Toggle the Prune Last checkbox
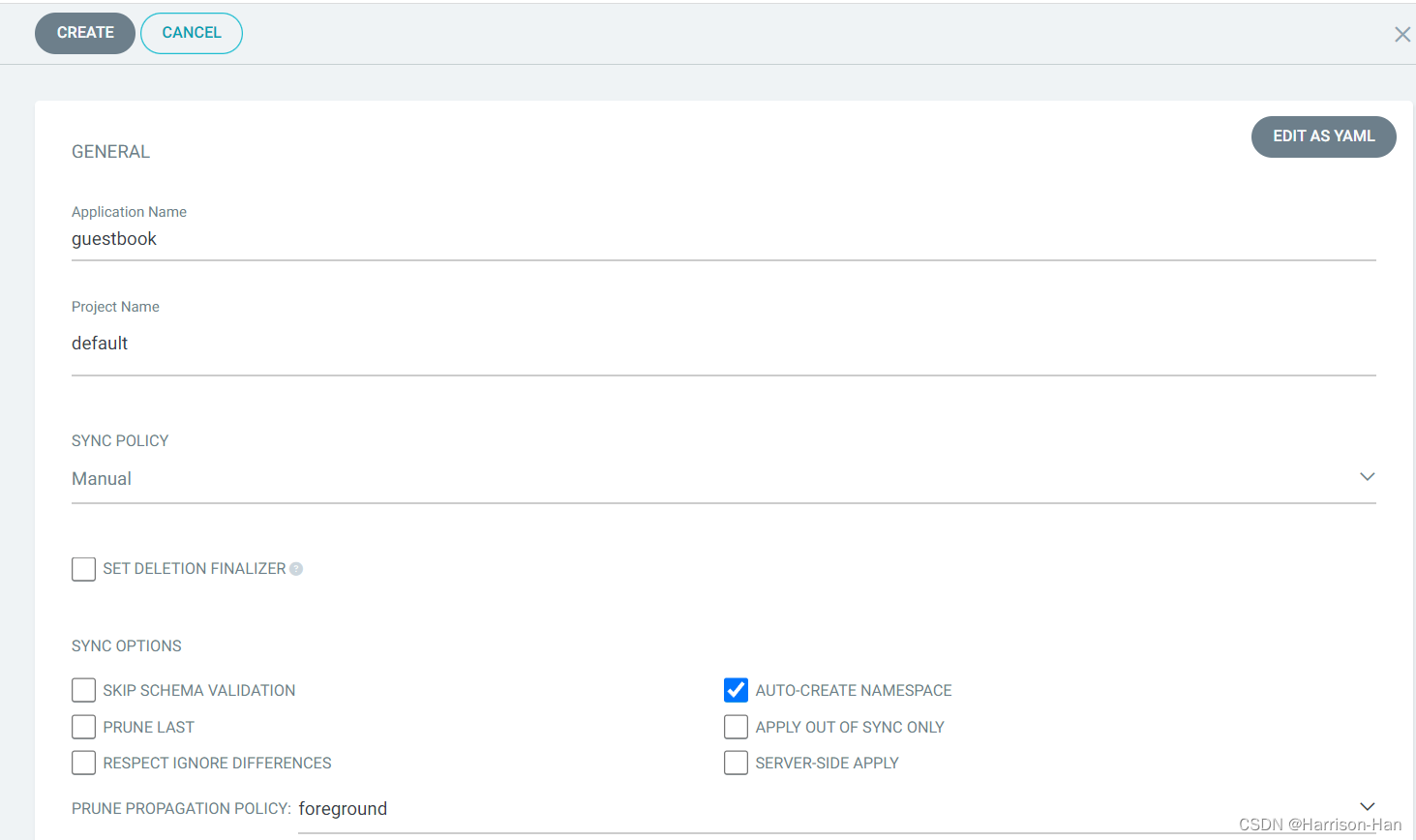 click(x=84, y=727)
